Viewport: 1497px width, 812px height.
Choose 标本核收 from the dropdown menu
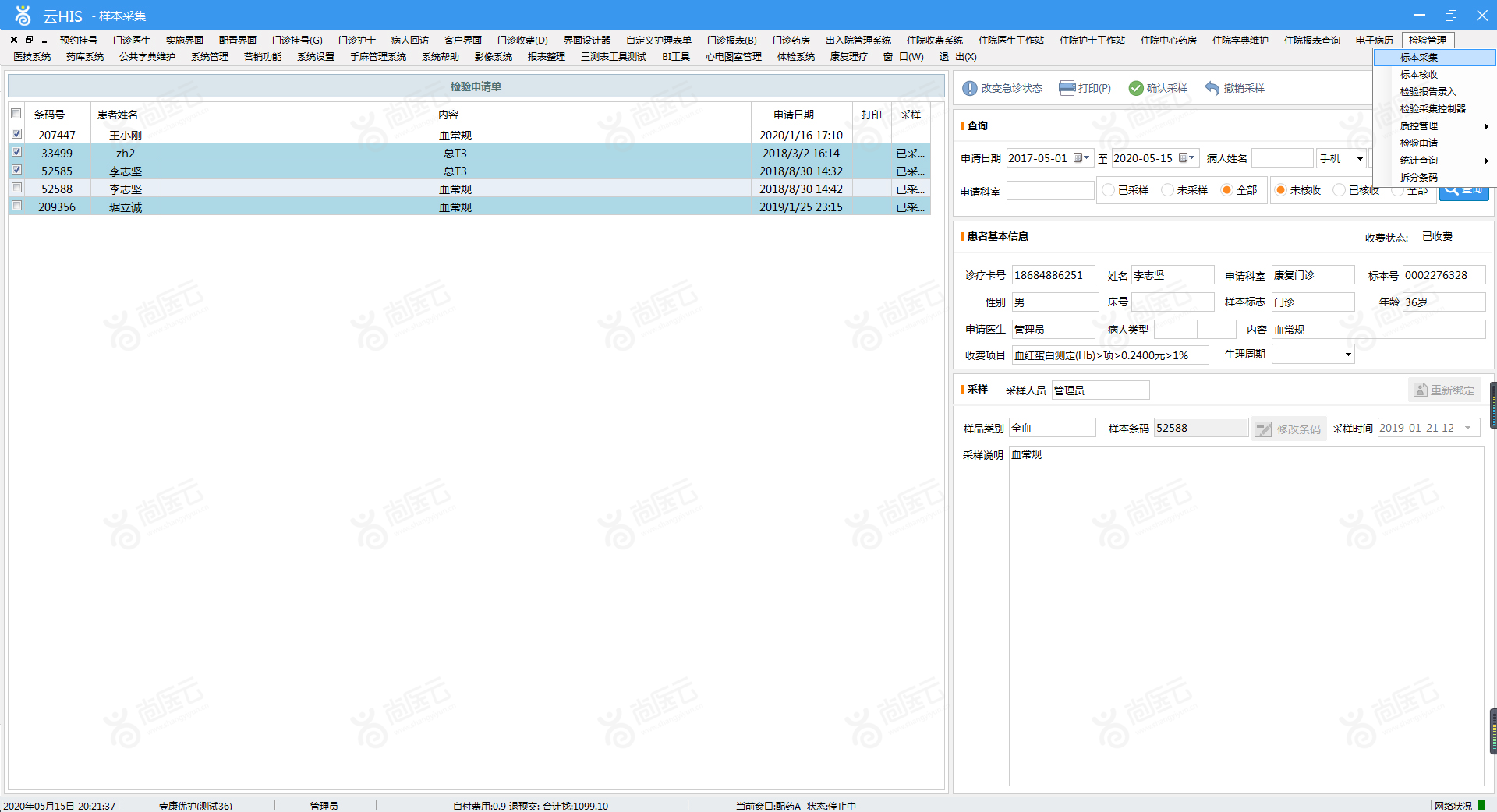tap(1435, 75)
